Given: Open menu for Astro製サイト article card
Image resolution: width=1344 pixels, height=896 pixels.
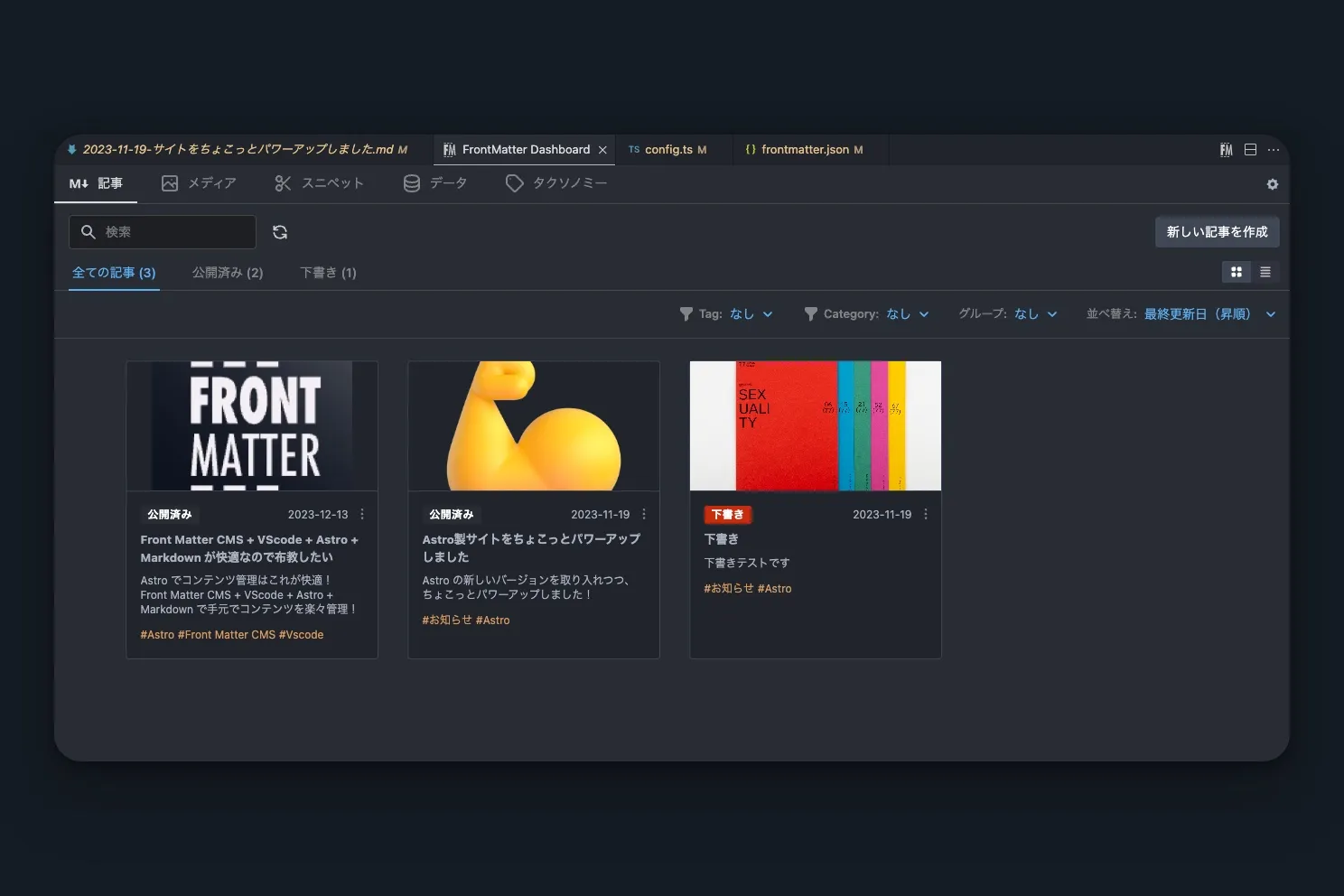Looking at the screenshot, I should coord(644,514).
